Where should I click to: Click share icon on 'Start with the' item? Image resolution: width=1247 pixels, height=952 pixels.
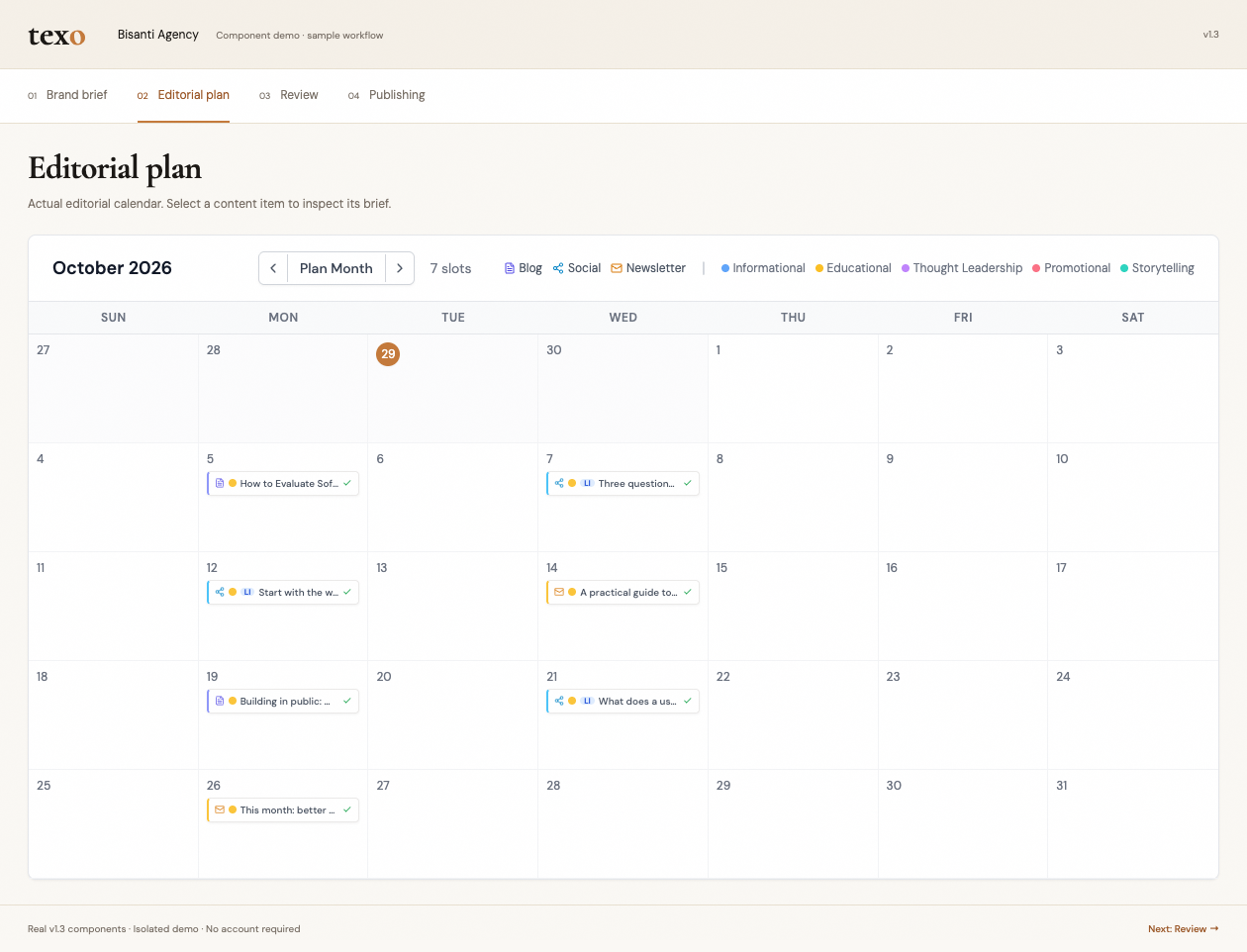coord(220,592)
